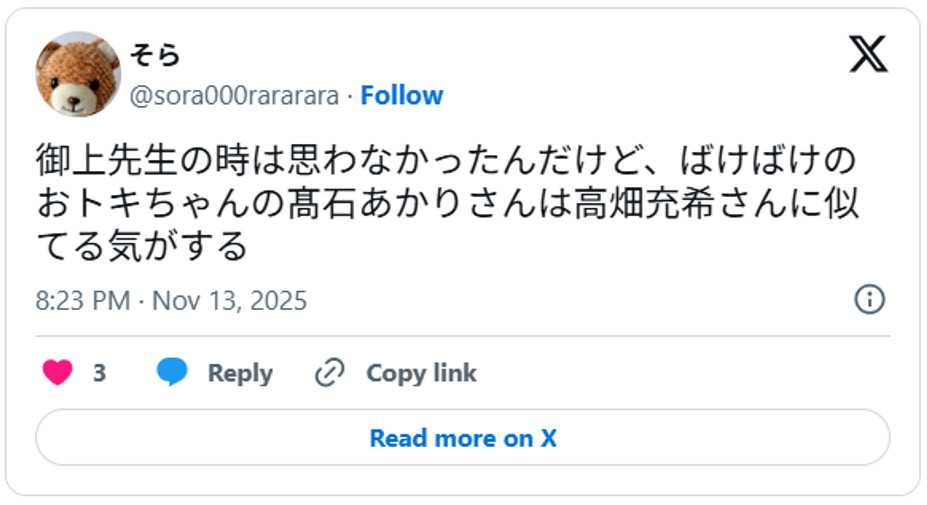
Task: Follow the sora000rararara account
Action: click(401, 96)
